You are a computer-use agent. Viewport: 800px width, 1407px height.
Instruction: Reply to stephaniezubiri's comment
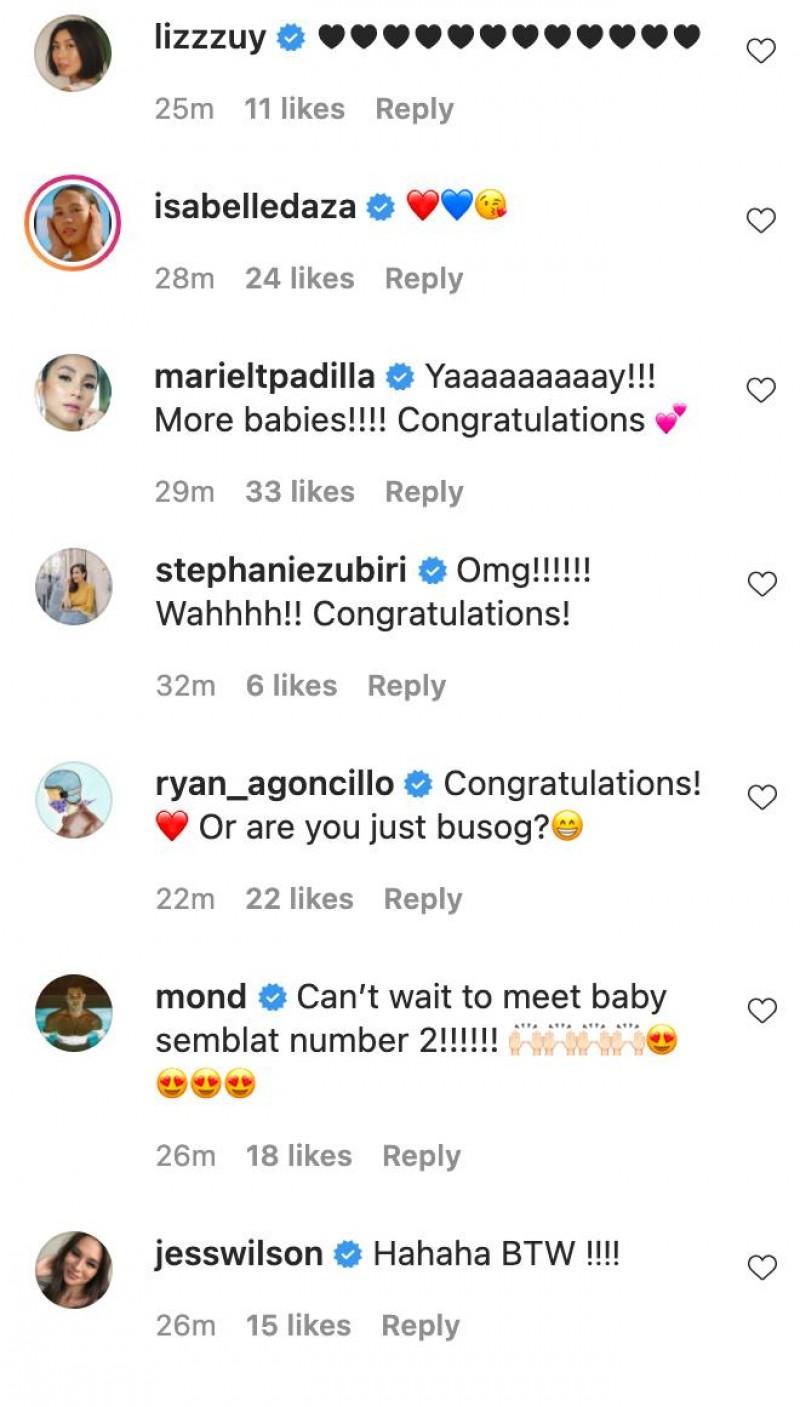406,686
